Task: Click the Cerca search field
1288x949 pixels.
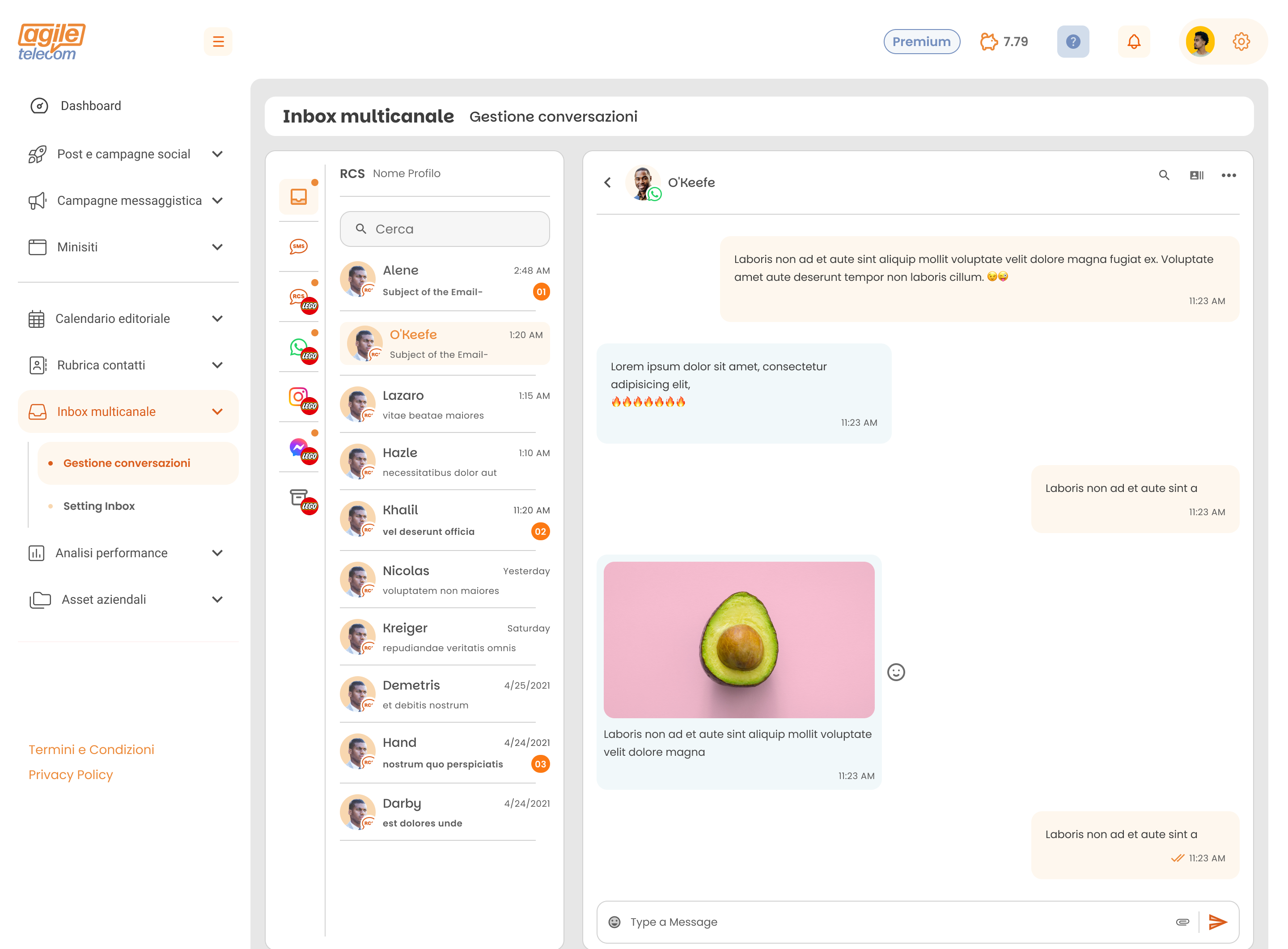Action: (x=445, y=229)
